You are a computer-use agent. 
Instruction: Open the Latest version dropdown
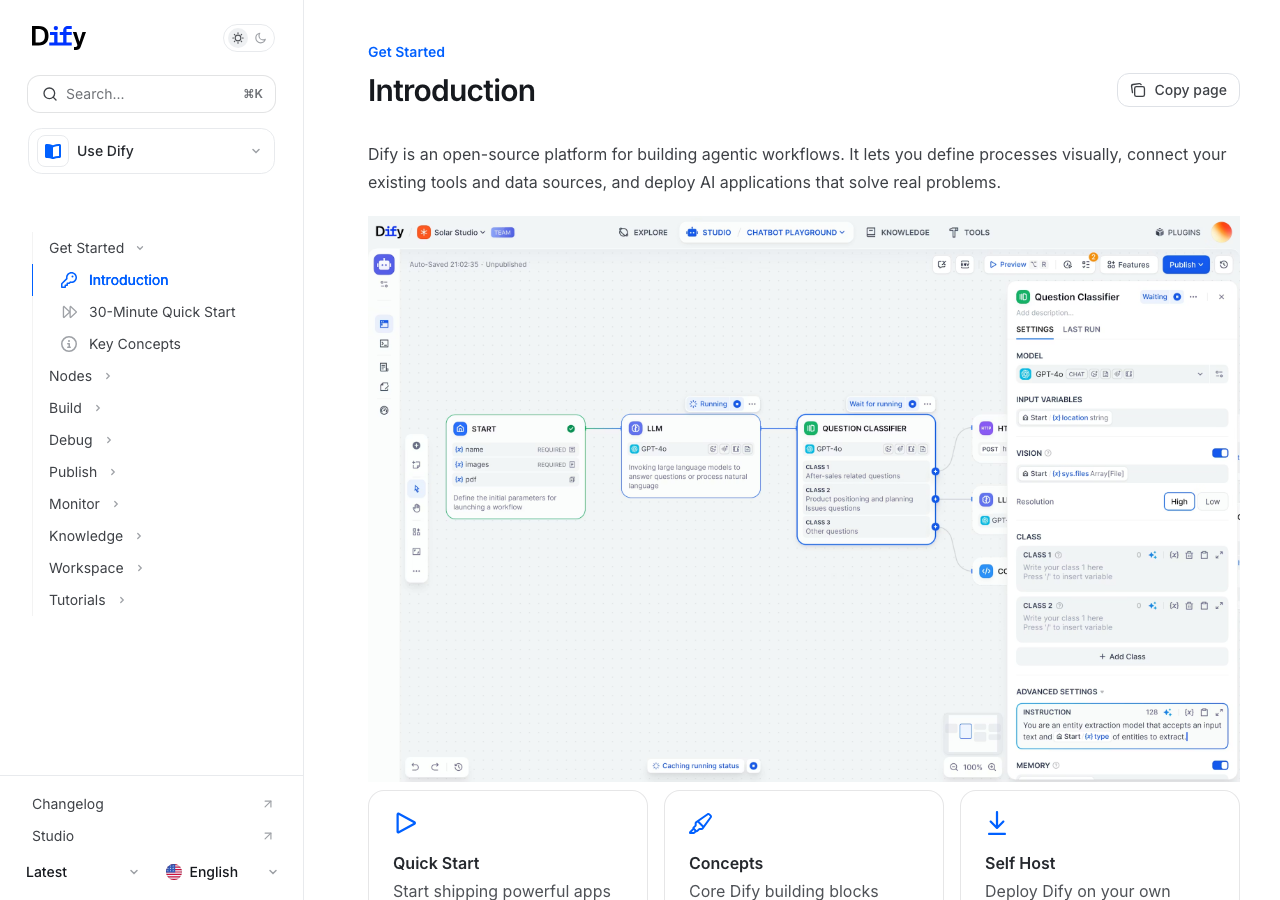82,872
